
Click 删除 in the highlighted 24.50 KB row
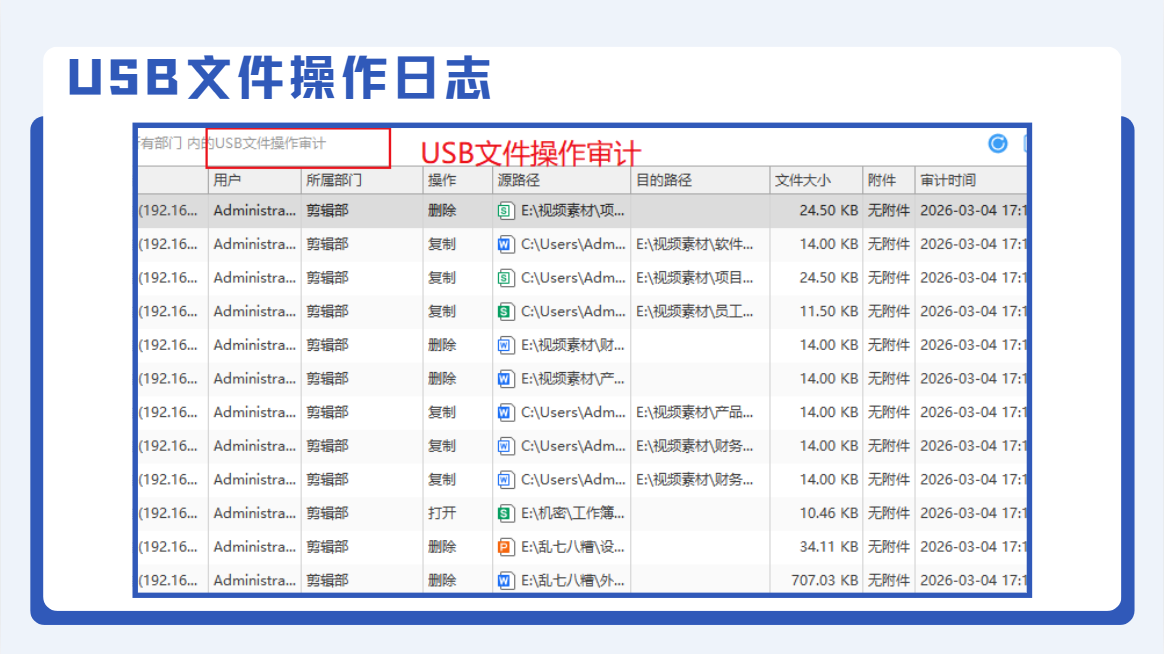(442, 211)
